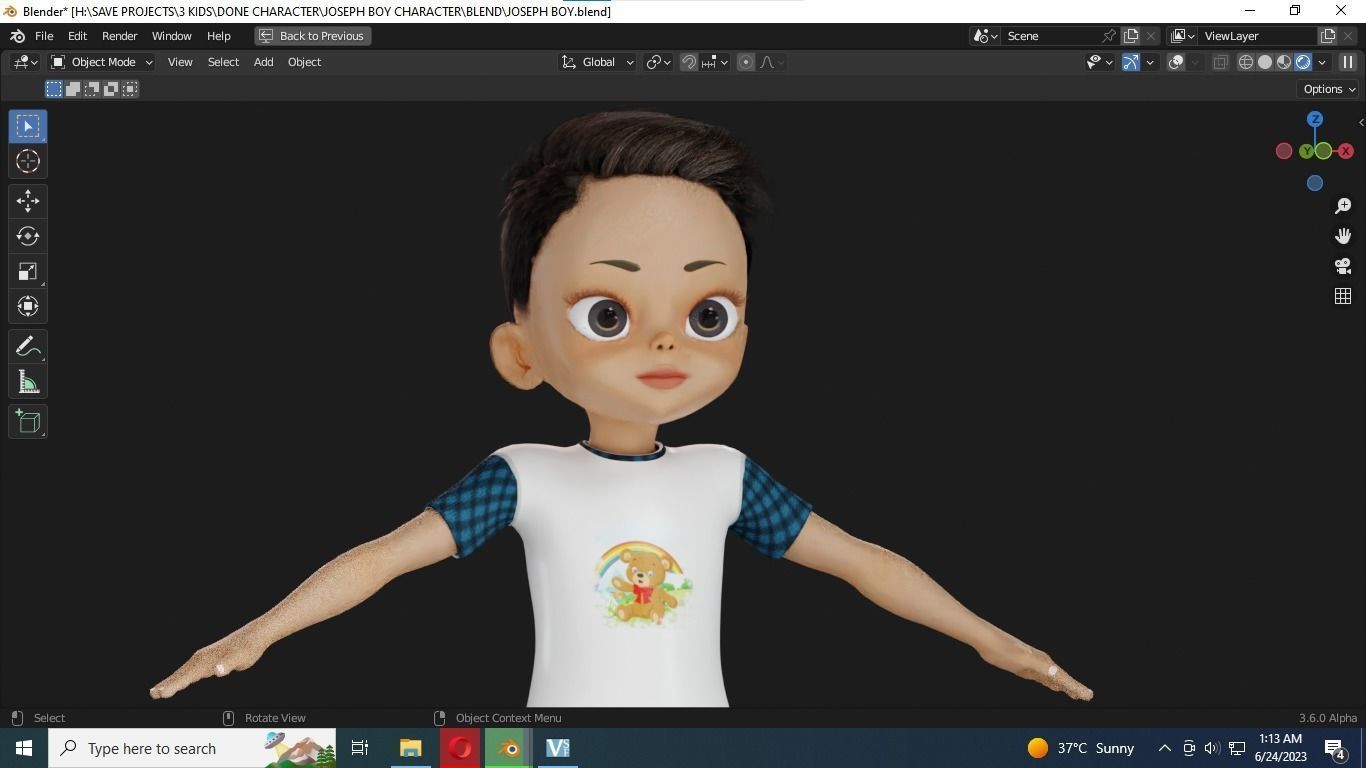Pick the Scale tool
Screen dimensions: 1366x768
28,271
